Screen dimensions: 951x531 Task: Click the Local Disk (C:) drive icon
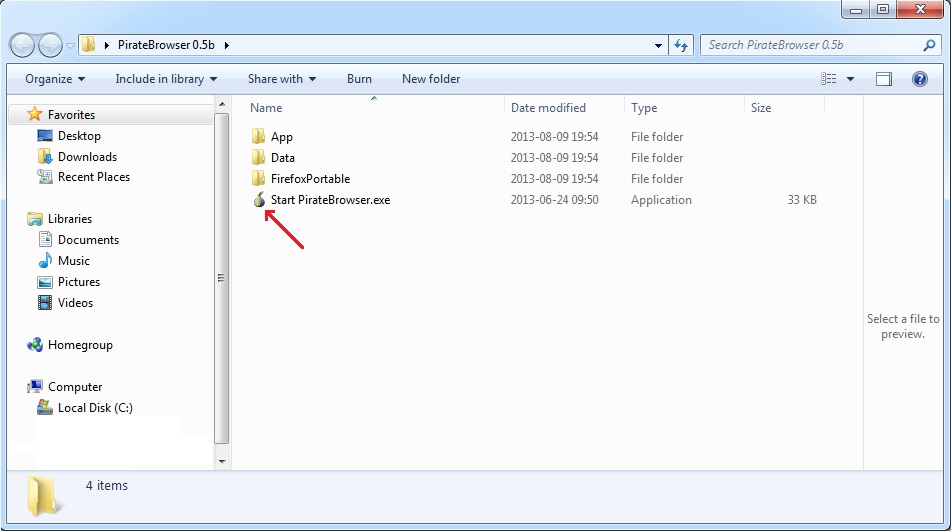[x=45, y=407]
